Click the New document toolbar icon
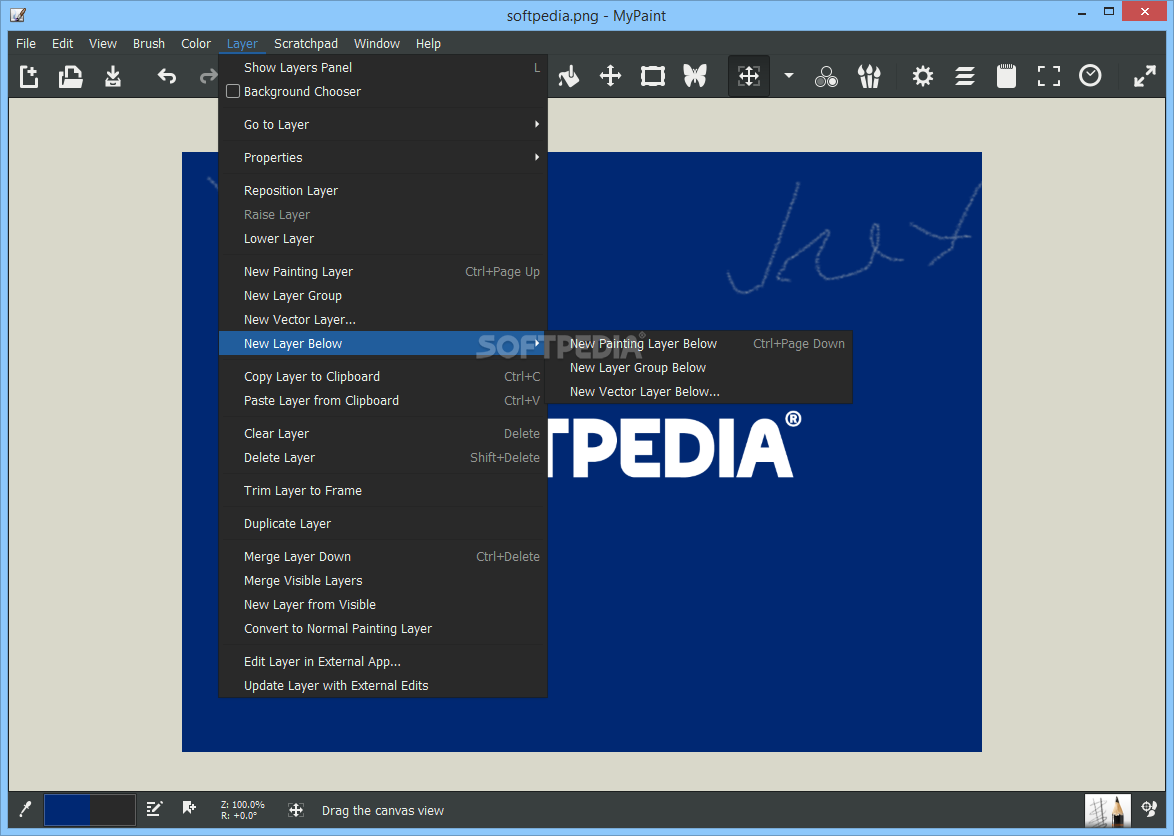Image resolution: width=1174 pixels, height=836 pixels. (x=28, y=76)
